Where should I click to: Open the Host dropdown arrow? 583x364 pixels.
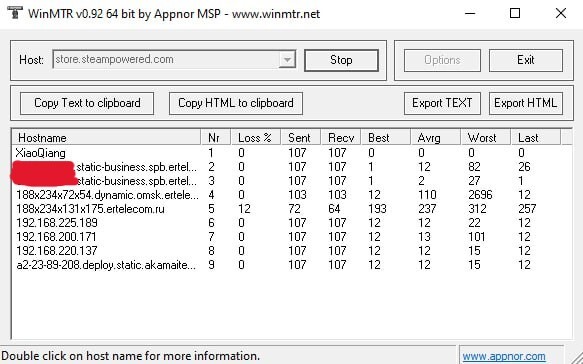pos(287,59)
